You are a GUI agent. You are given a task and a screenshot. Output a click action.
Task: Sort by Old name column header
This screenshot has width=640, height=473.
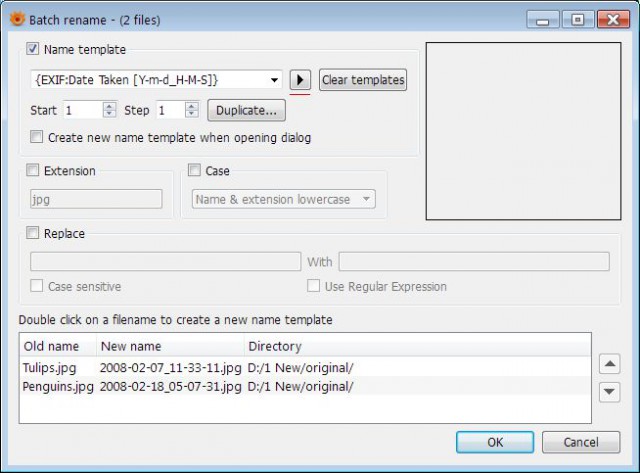58,346
